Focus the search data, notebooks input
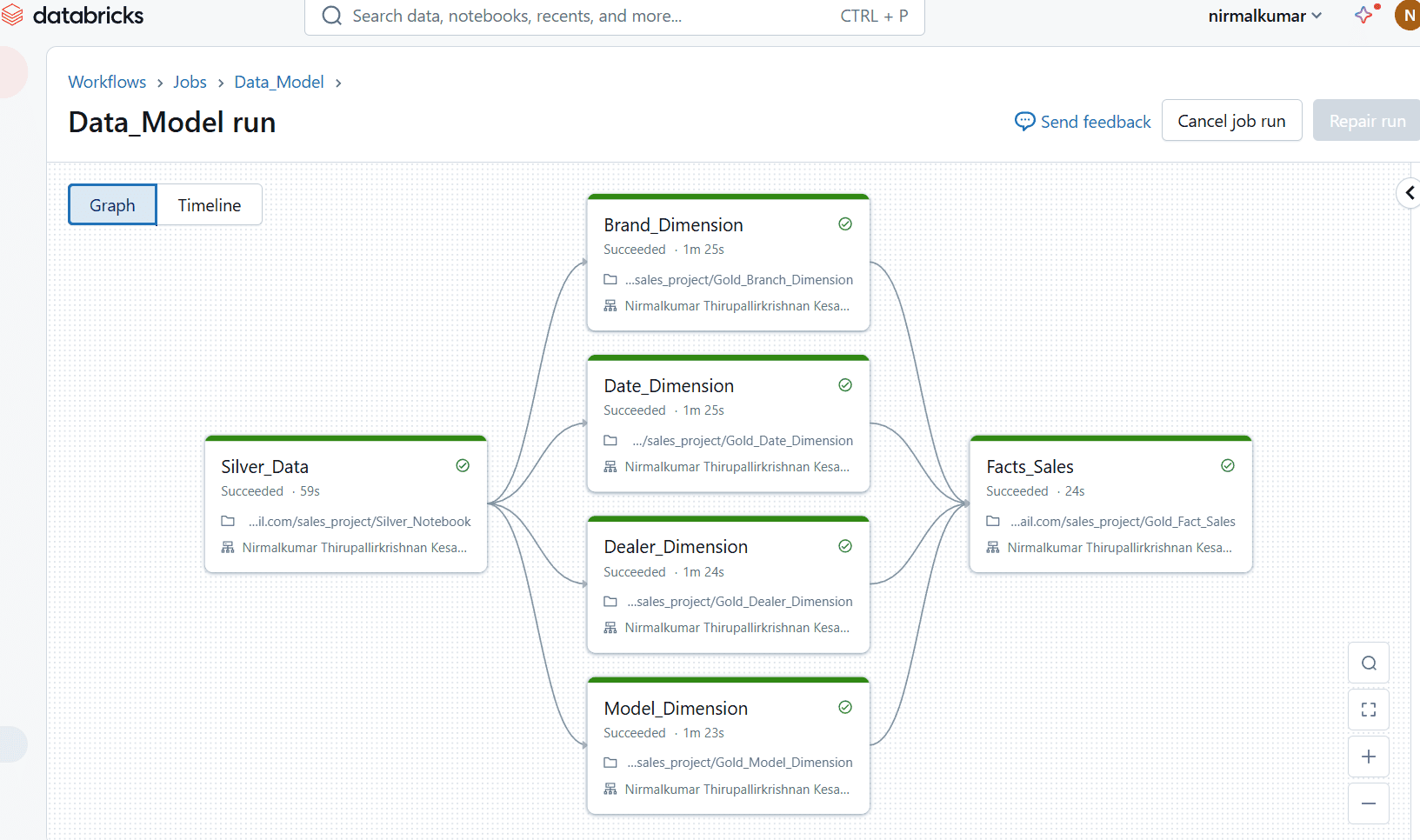The height and width of the screenshot is (840, 1420). (x=614, y=16)
